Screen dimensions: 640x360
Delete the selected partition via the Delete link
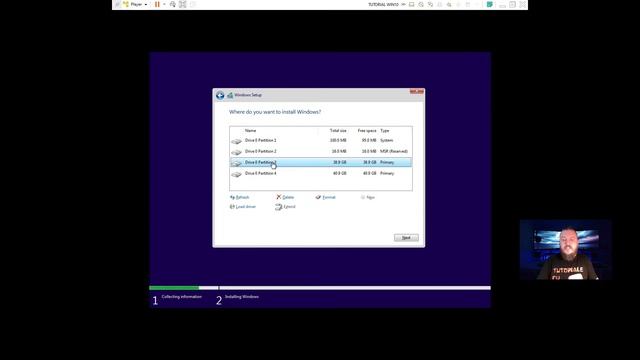285,197
